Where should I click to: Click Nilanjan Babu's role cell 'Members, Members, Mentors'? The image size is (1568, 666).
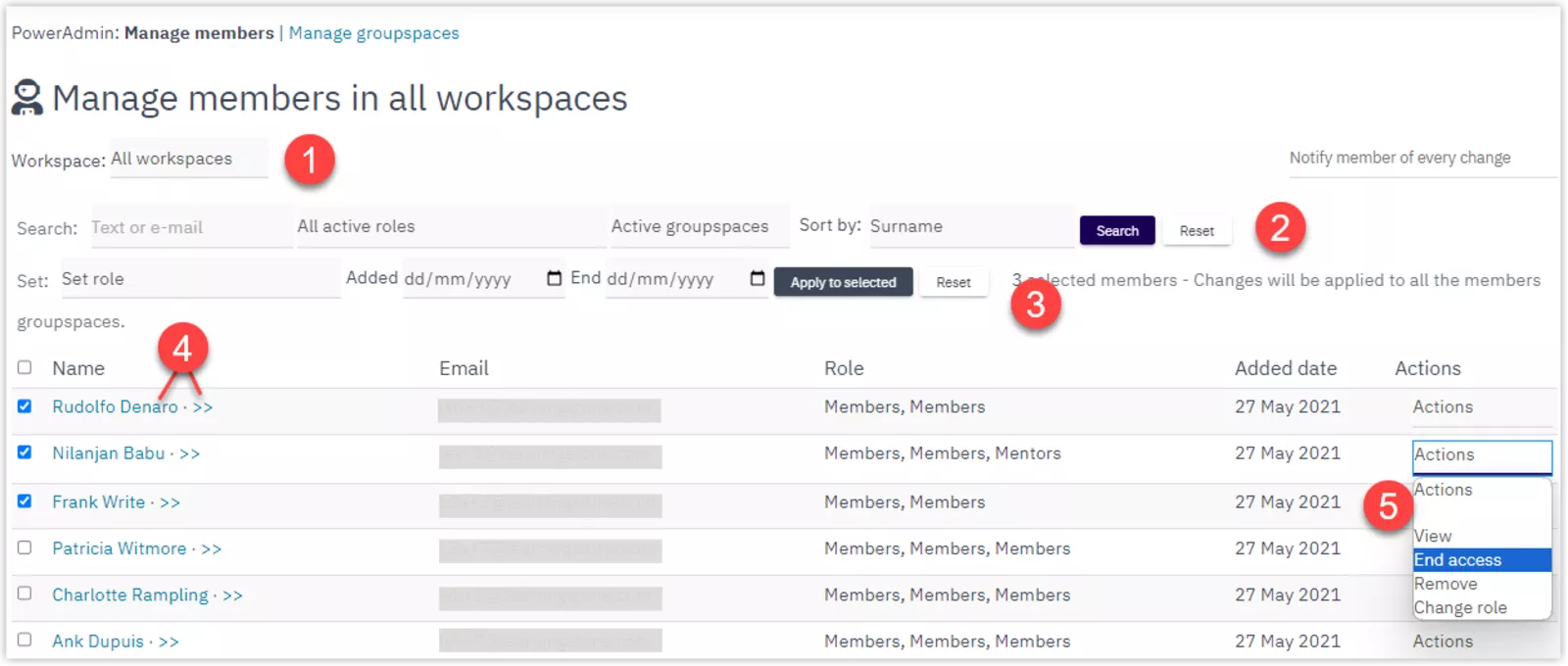pyautogui.click(x=943, y=453)
